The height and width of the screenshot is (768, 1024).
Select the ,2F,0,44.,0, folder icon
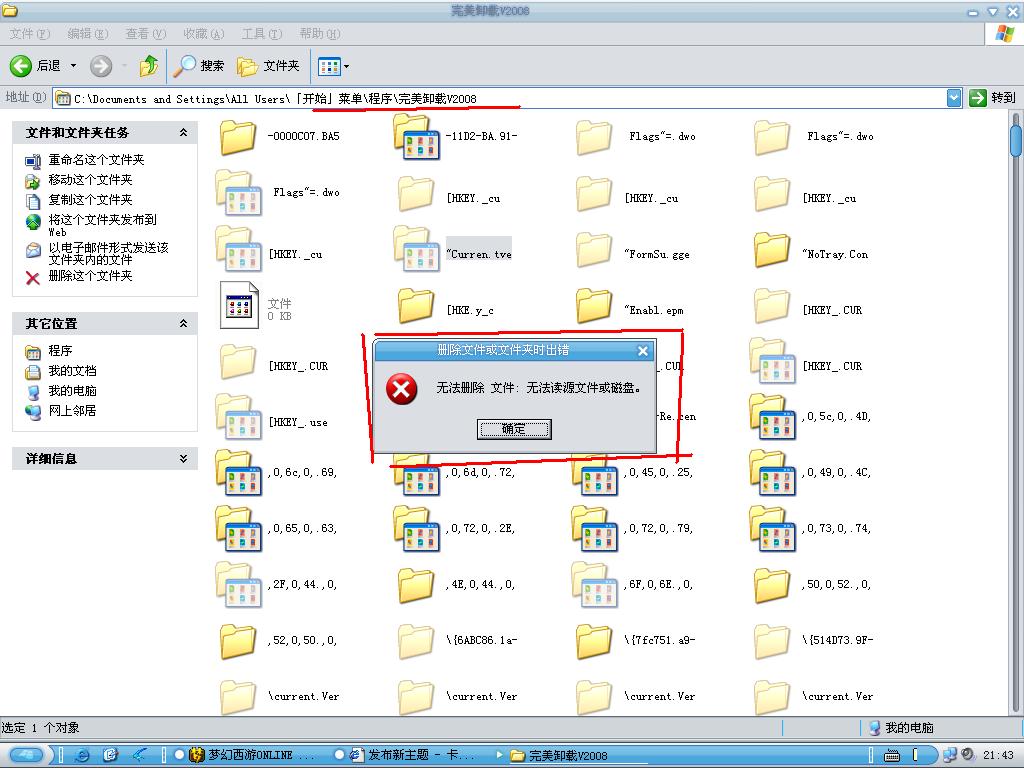[x=238, y=585]
